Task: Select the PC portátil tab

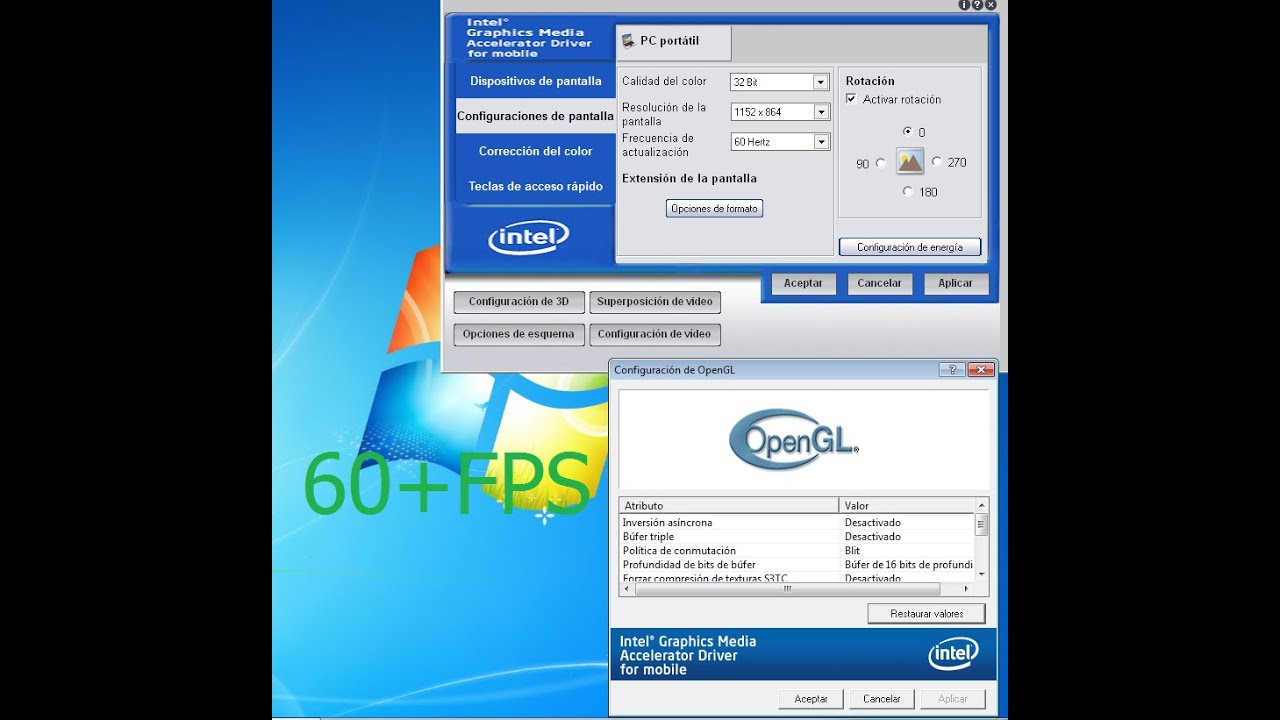Action: pos(673,42)
